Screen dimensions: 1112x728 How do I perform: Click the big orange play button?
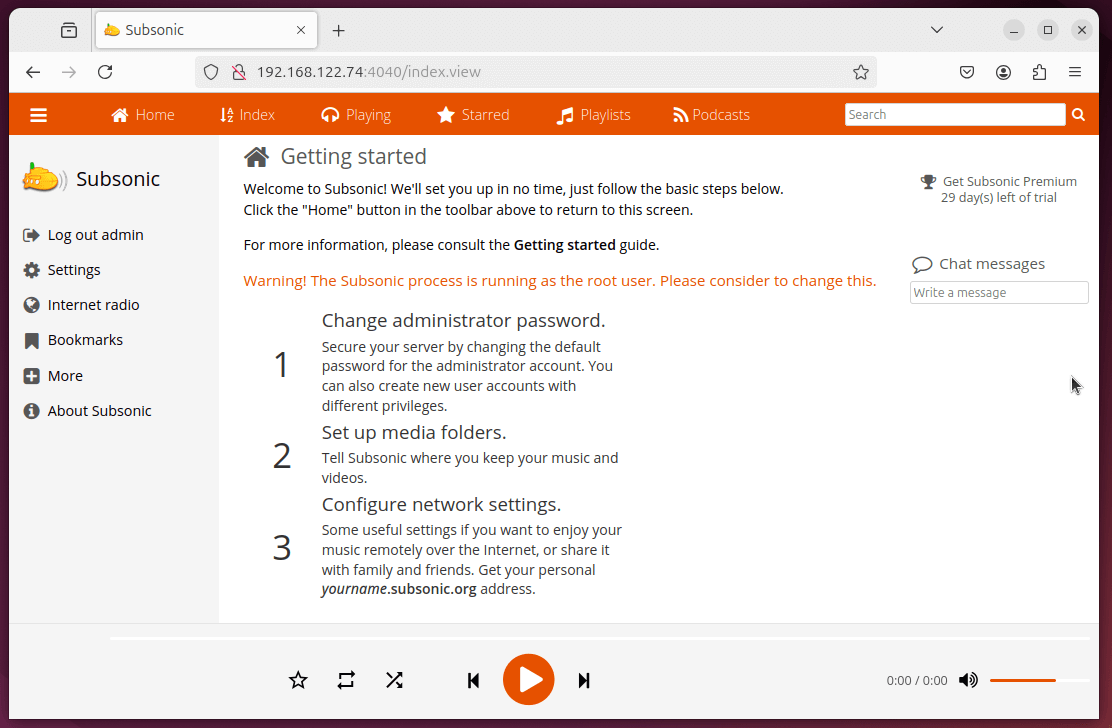[528, 680]
